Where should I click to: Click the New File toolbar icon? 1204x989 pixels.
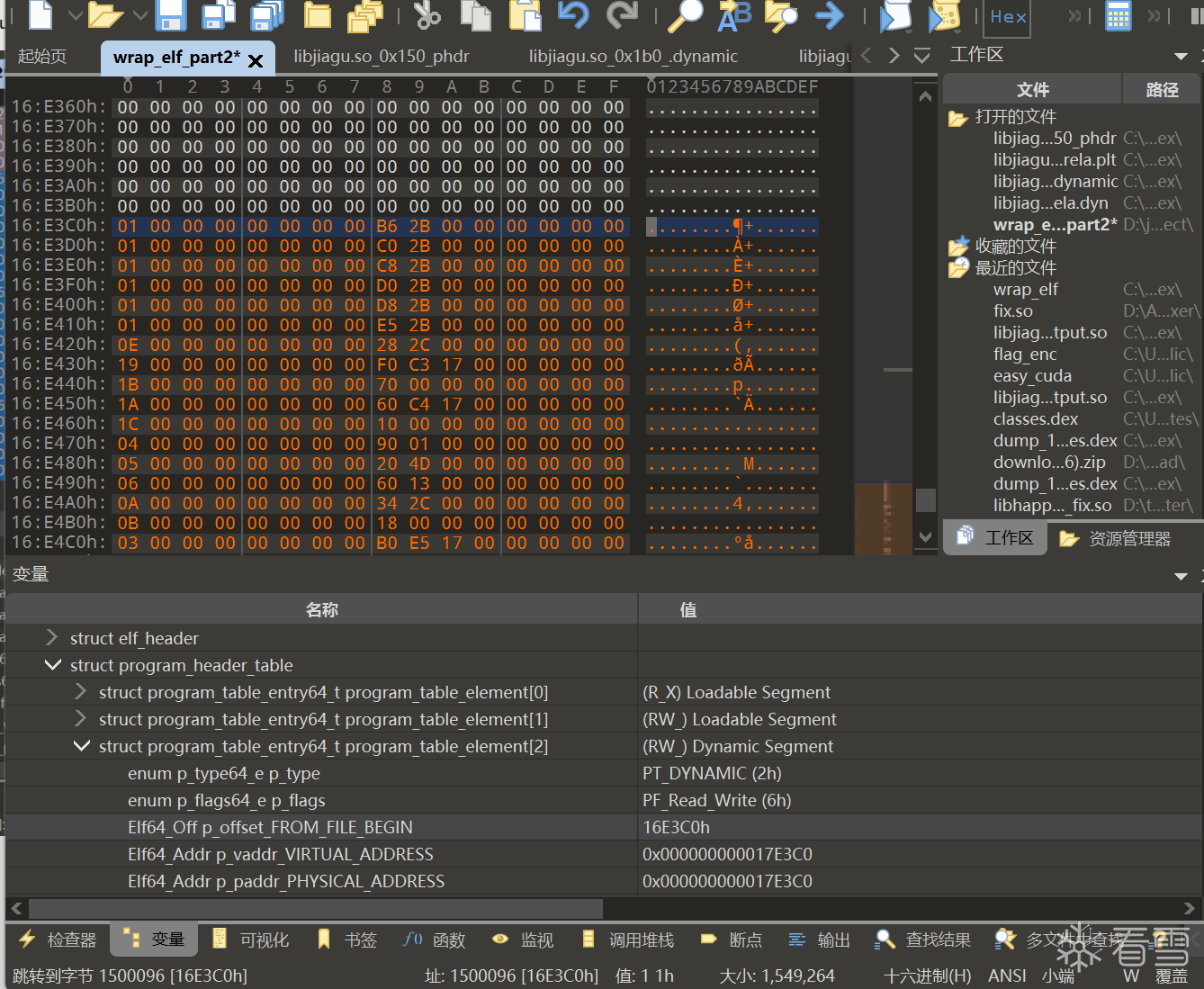(x=41, y=14)
